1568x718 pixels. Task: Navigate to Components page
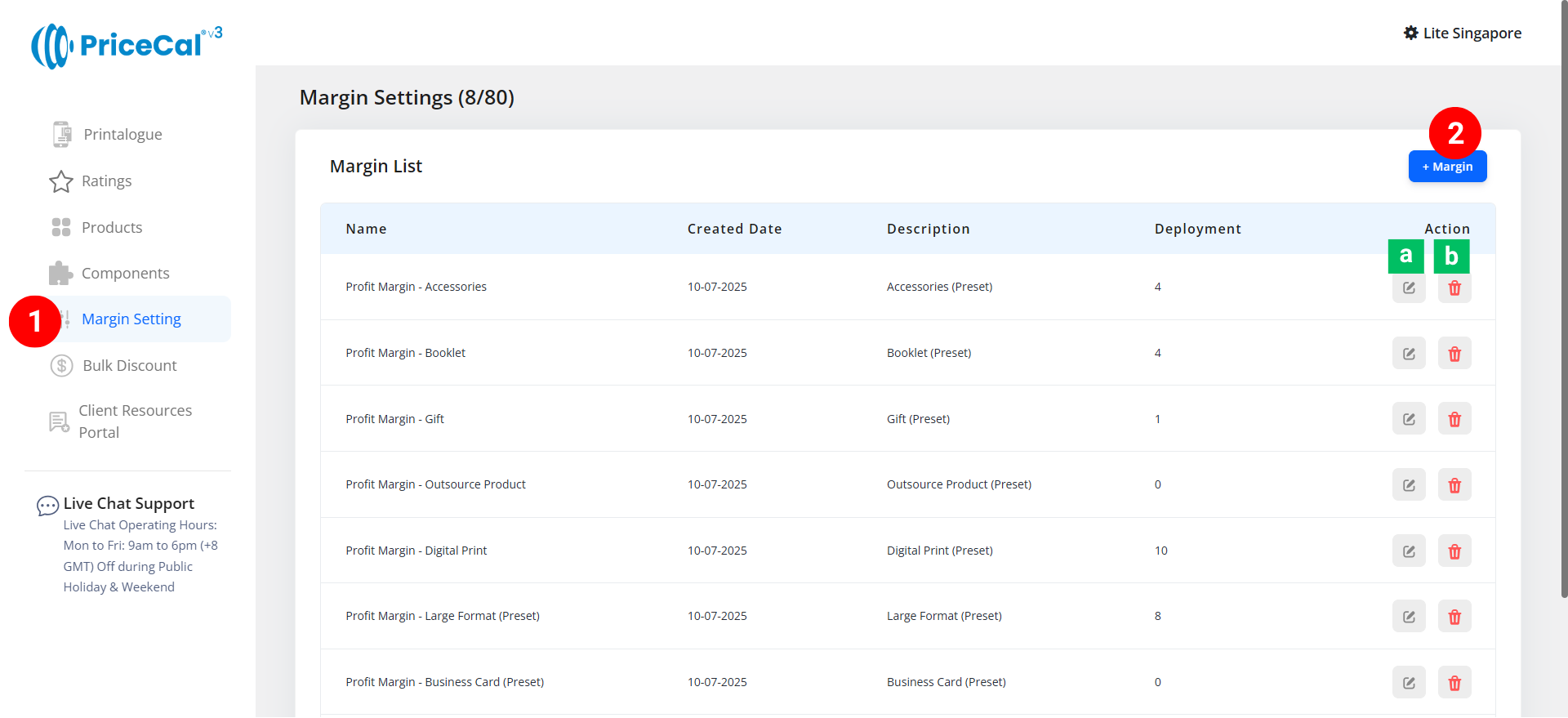pos(125,274)
